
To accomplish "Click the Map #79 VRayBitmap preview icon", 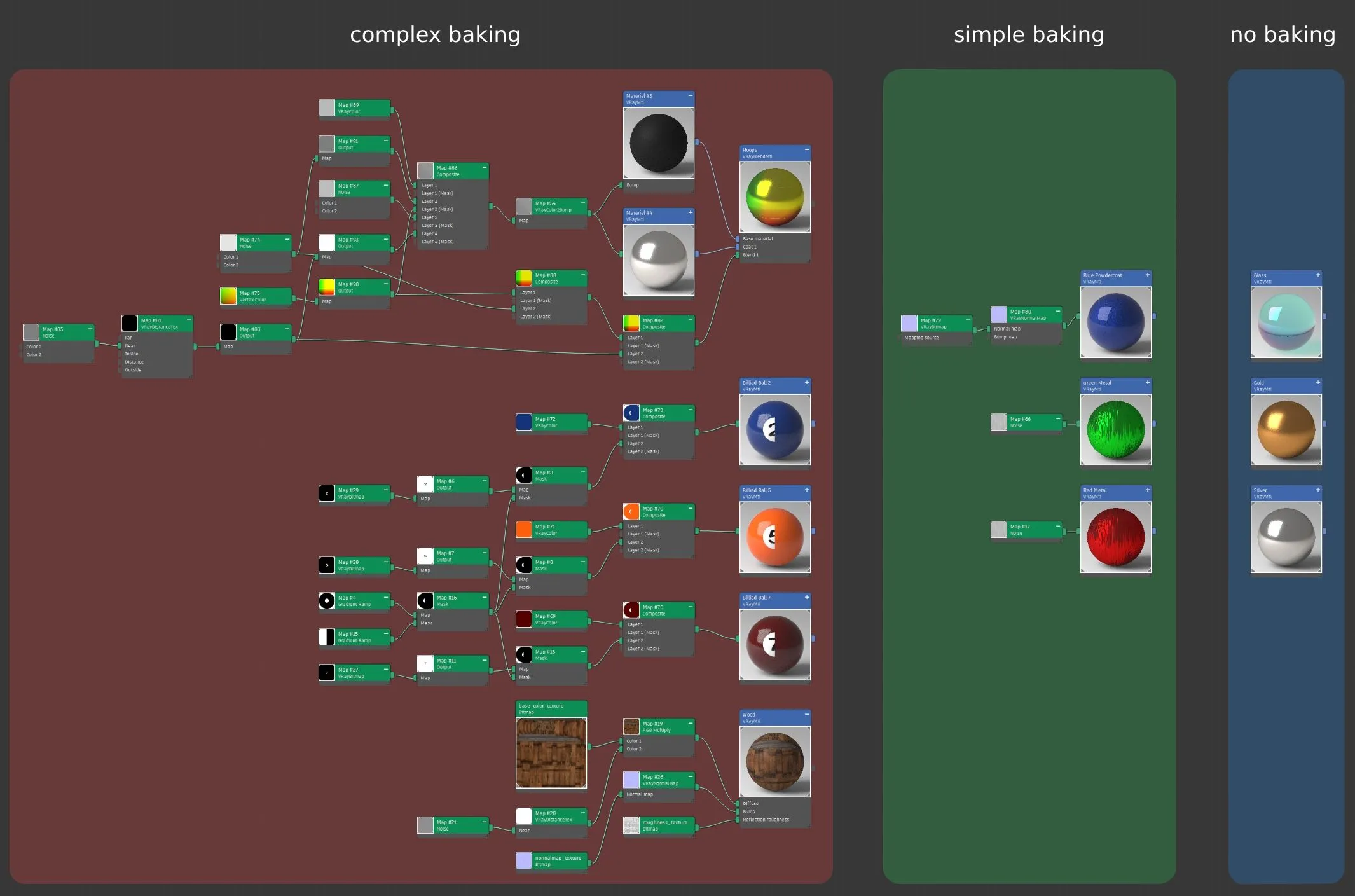I will click(x=909, y=323).
